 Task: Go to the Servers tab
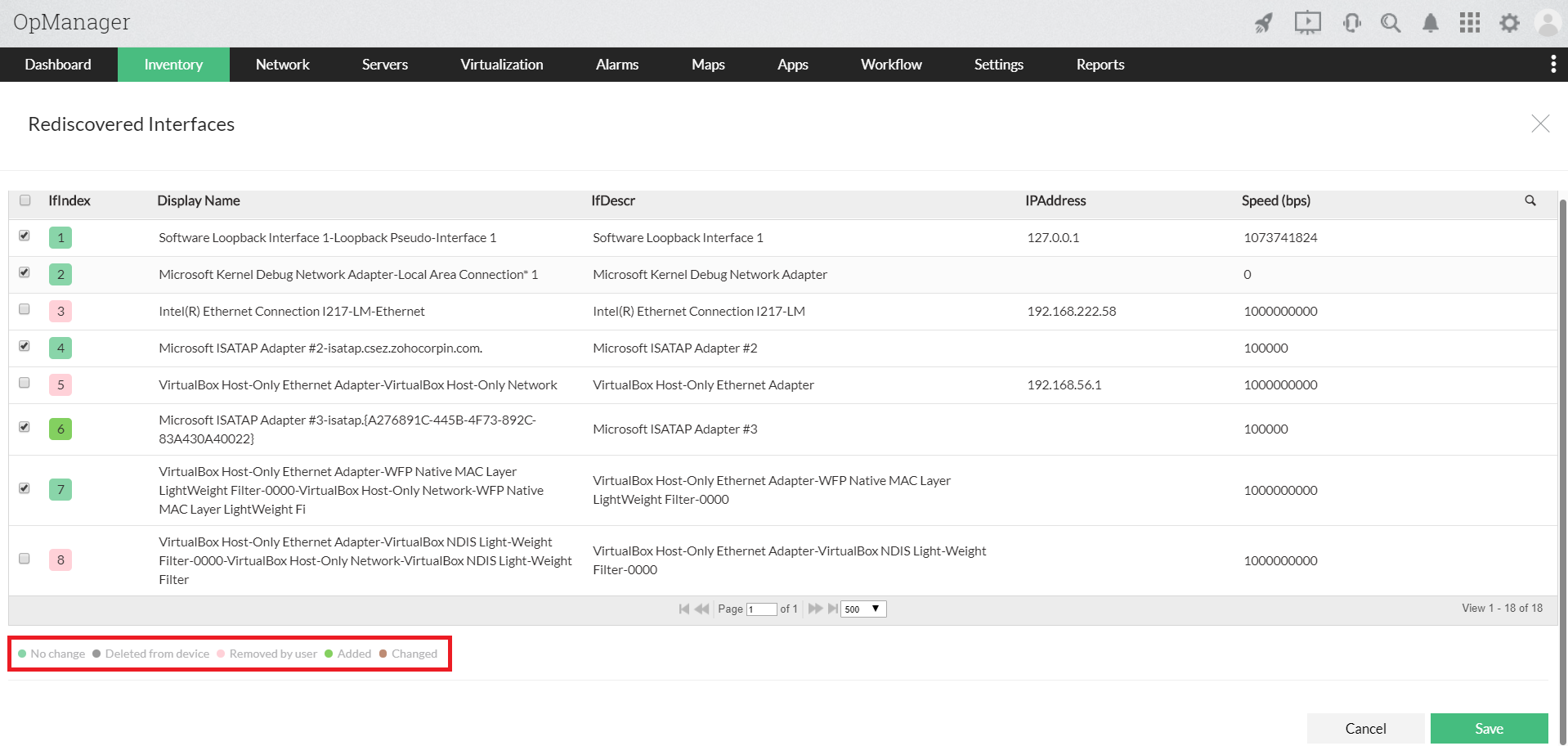click(x=385, y=65)
